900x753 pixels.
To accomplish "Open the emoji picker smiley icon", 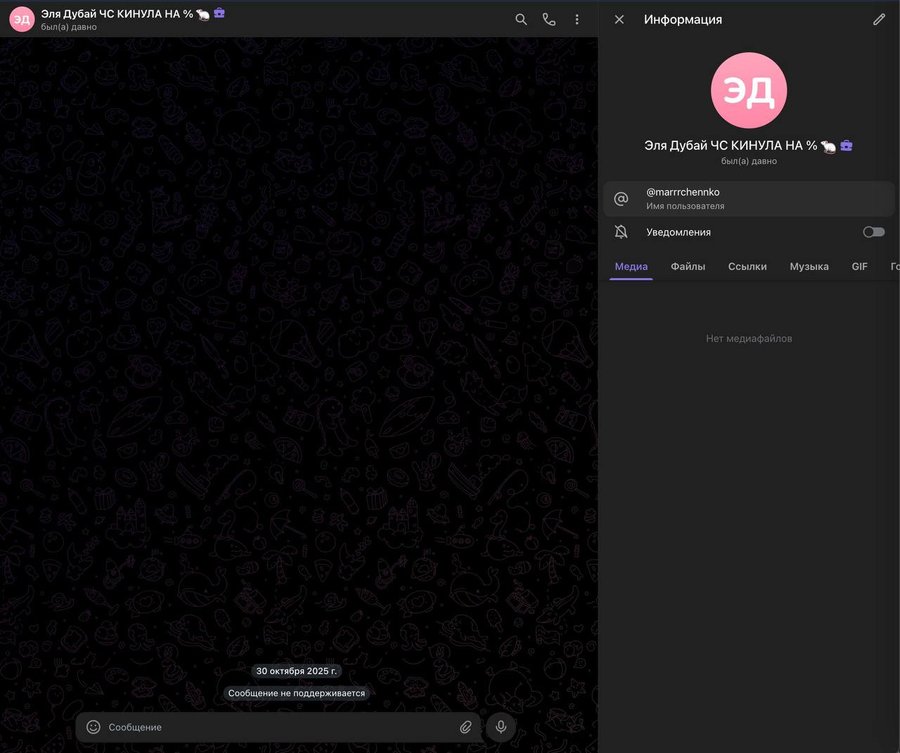I will tap(93, 727).
